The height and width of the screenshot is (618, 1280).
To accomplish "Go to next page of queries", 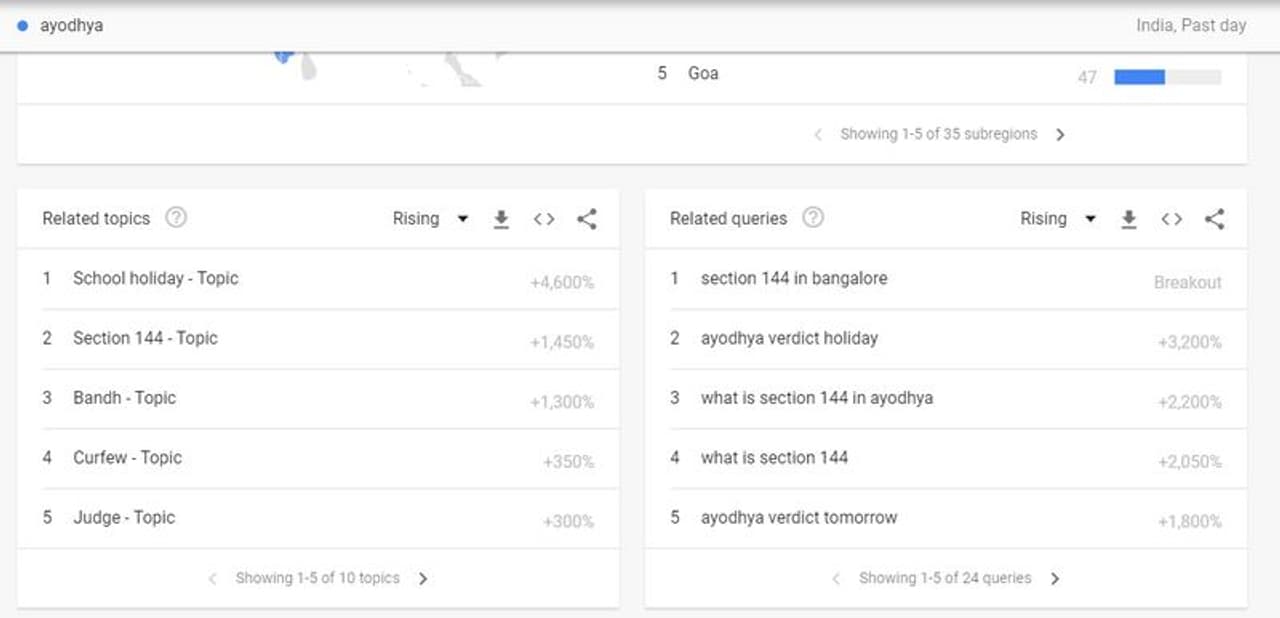I will coord(1055,578).
